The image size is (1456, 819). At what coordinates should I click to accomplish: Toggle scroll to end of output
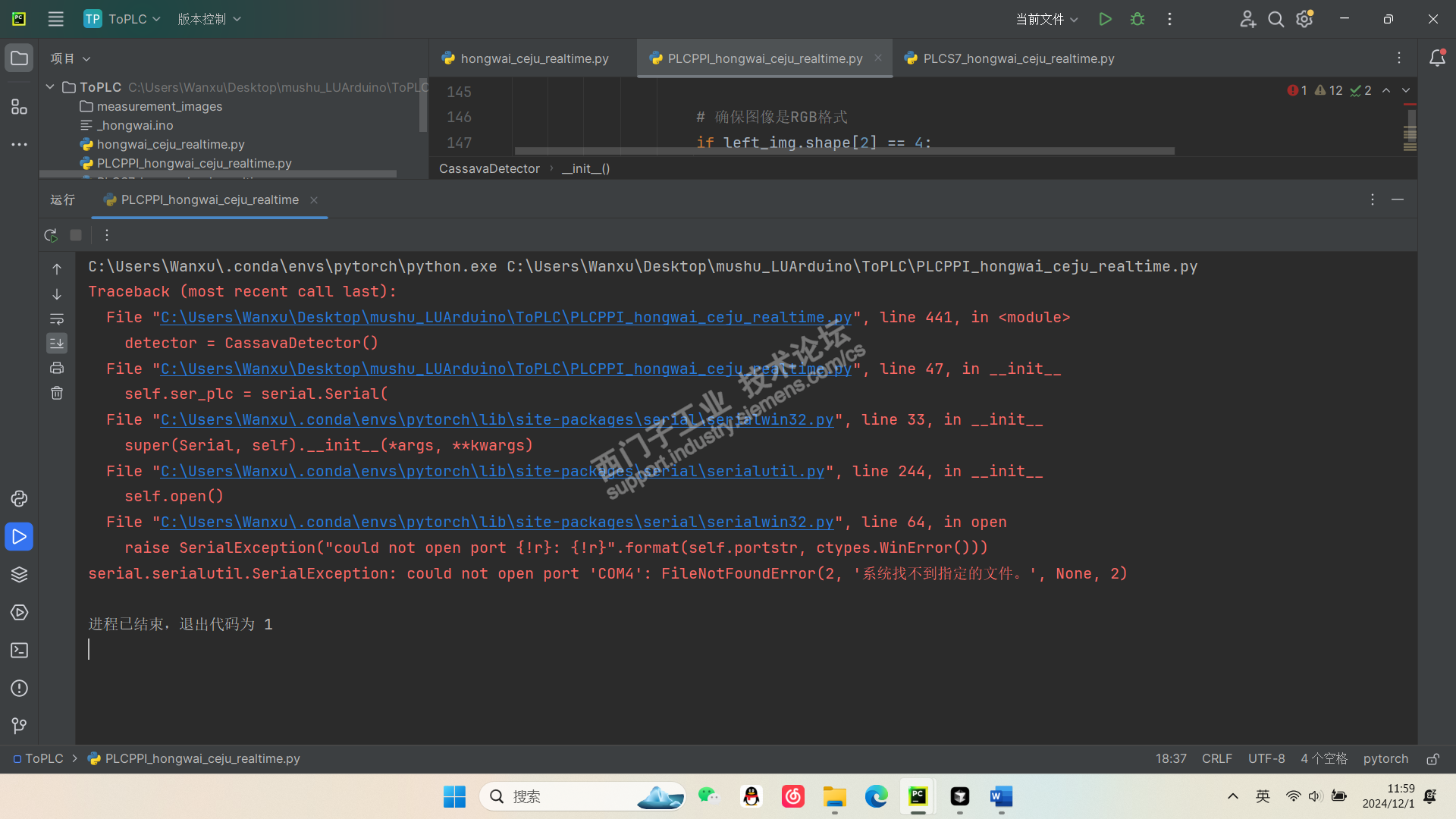coord(57,344)
